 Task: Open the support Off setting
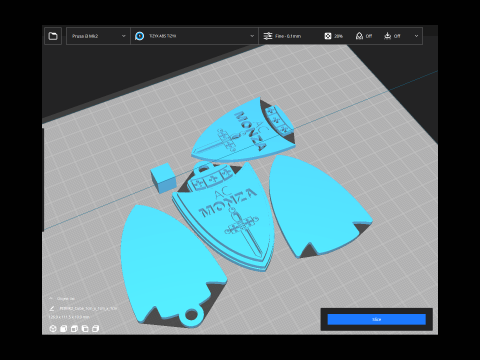364,36
